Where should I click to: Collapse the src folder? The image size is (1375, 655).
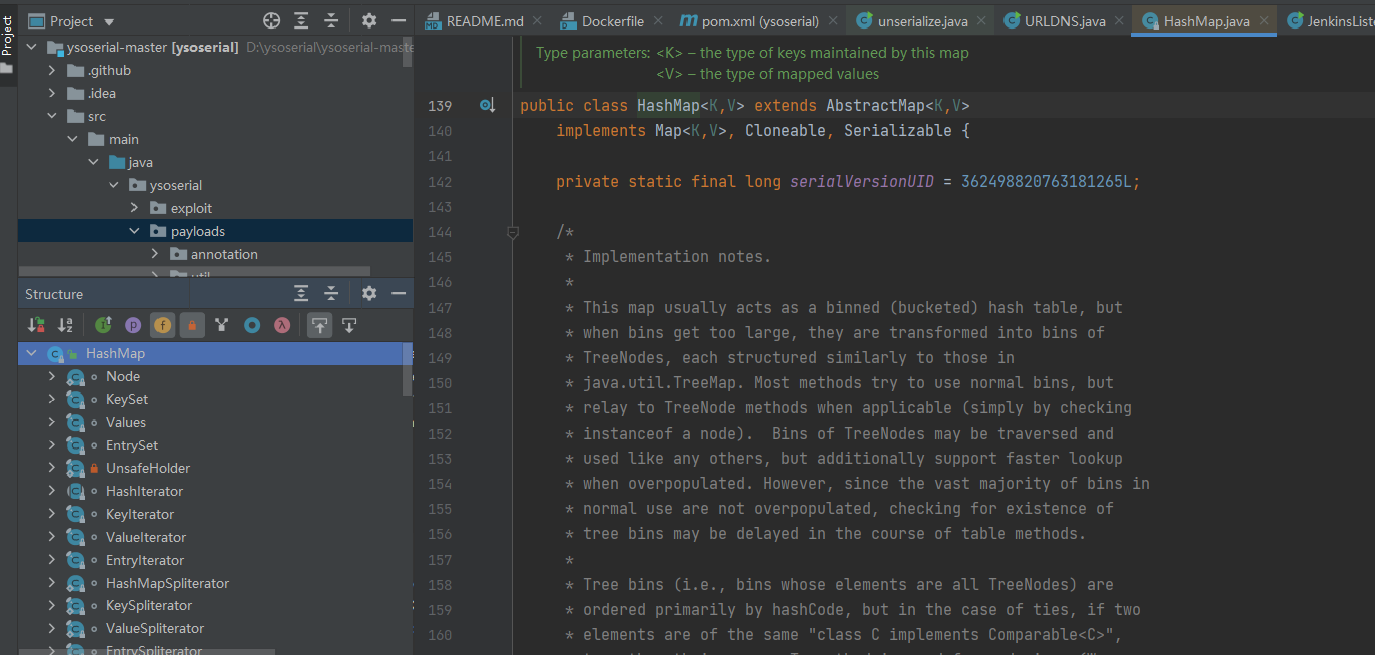tap(52, 116)
